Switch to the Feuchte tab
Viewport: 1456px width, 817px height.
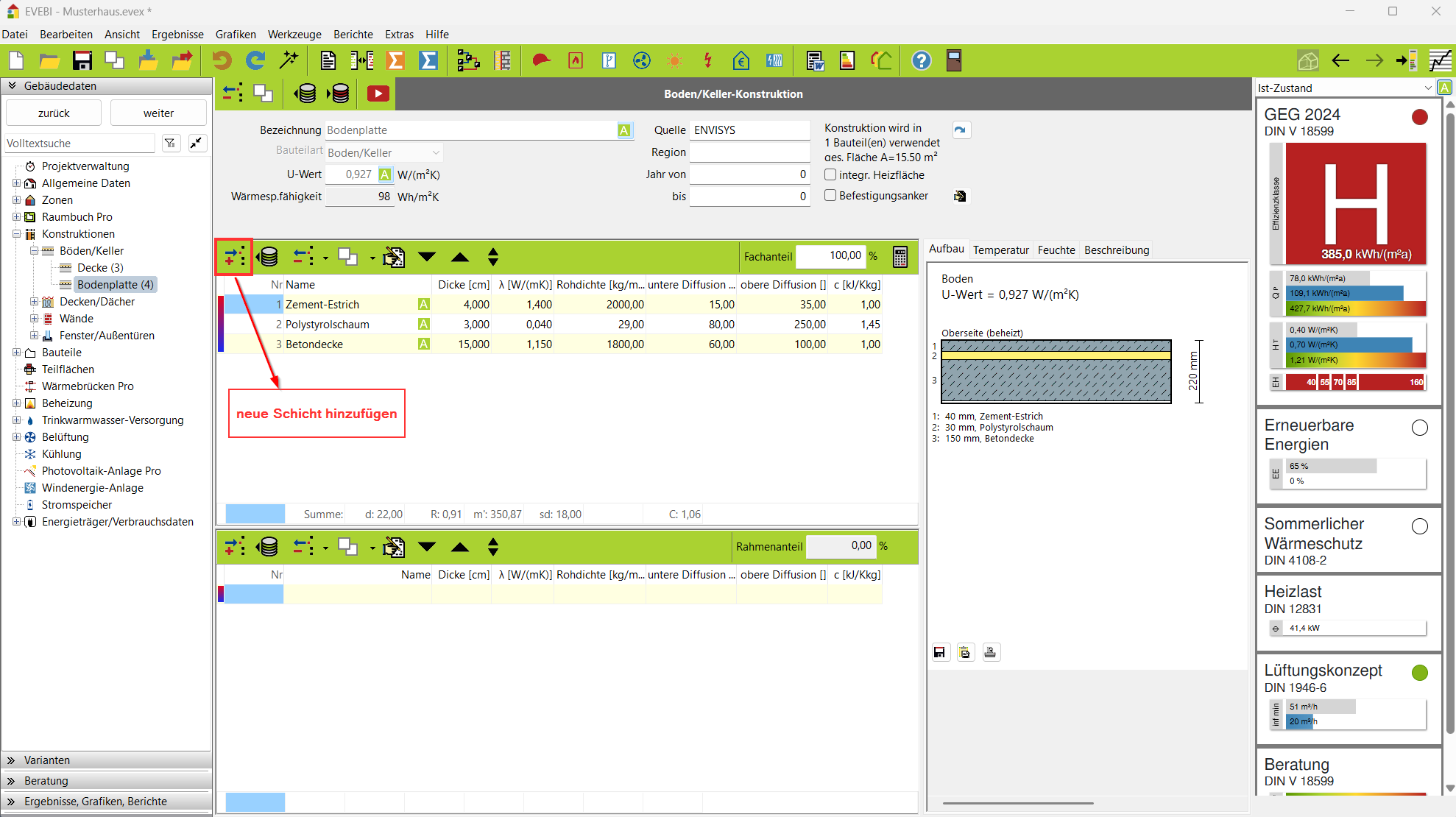(1056, 250)
